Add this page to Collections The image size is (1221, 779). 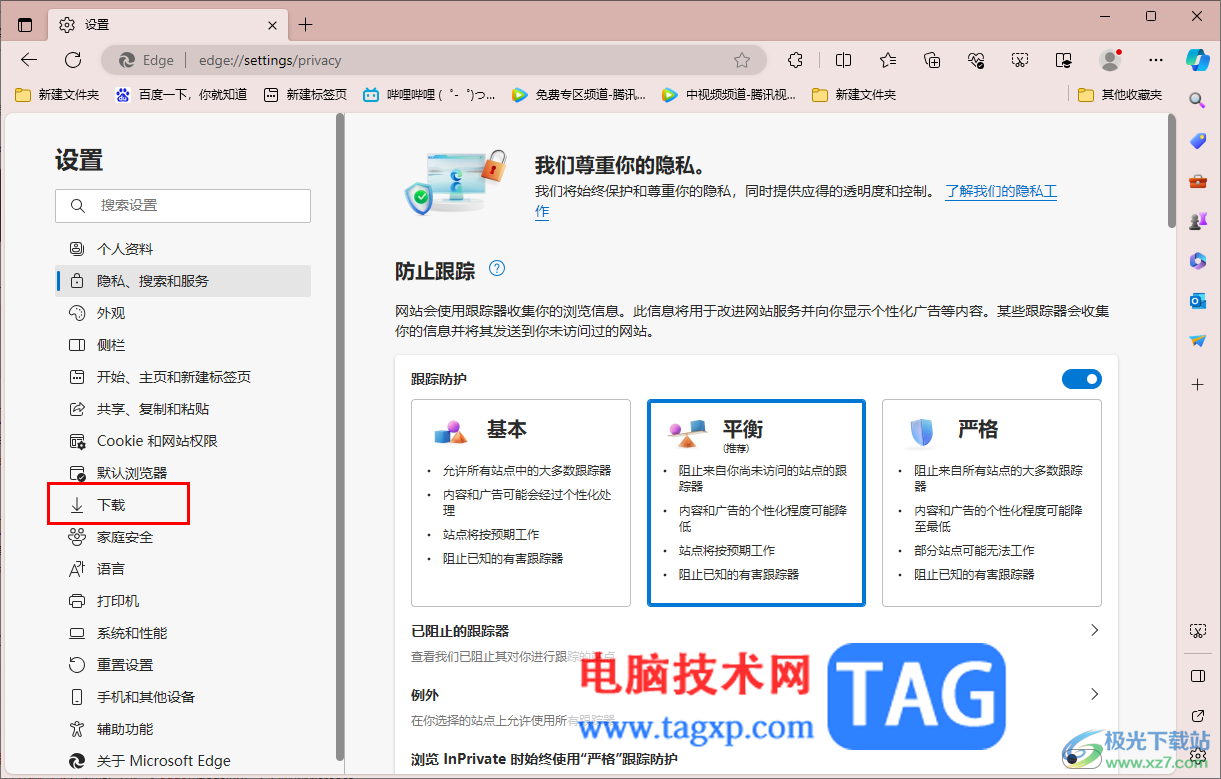coord(932,60)
